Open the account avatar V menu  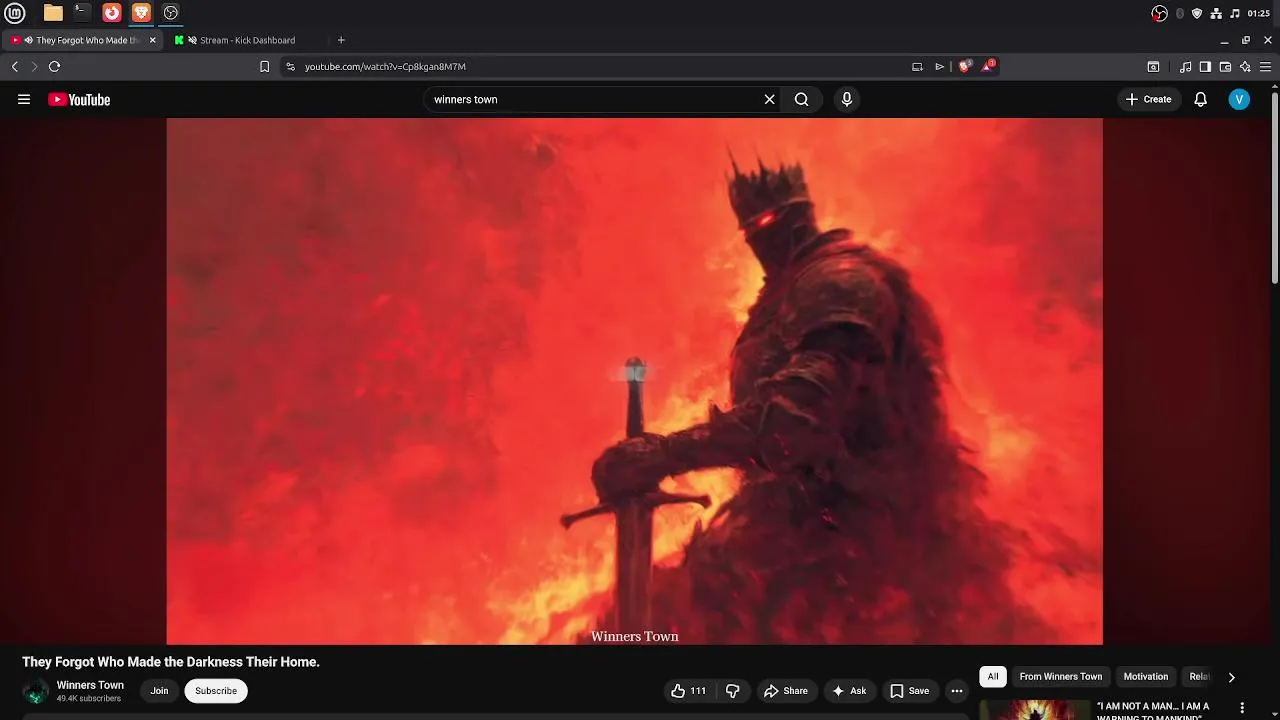point(1239,99)
